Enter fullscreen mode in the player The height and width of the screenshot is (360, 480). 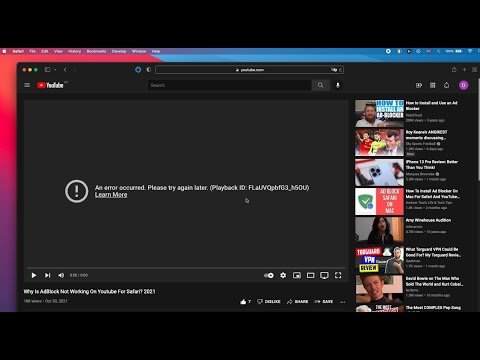tap(338, 275)
